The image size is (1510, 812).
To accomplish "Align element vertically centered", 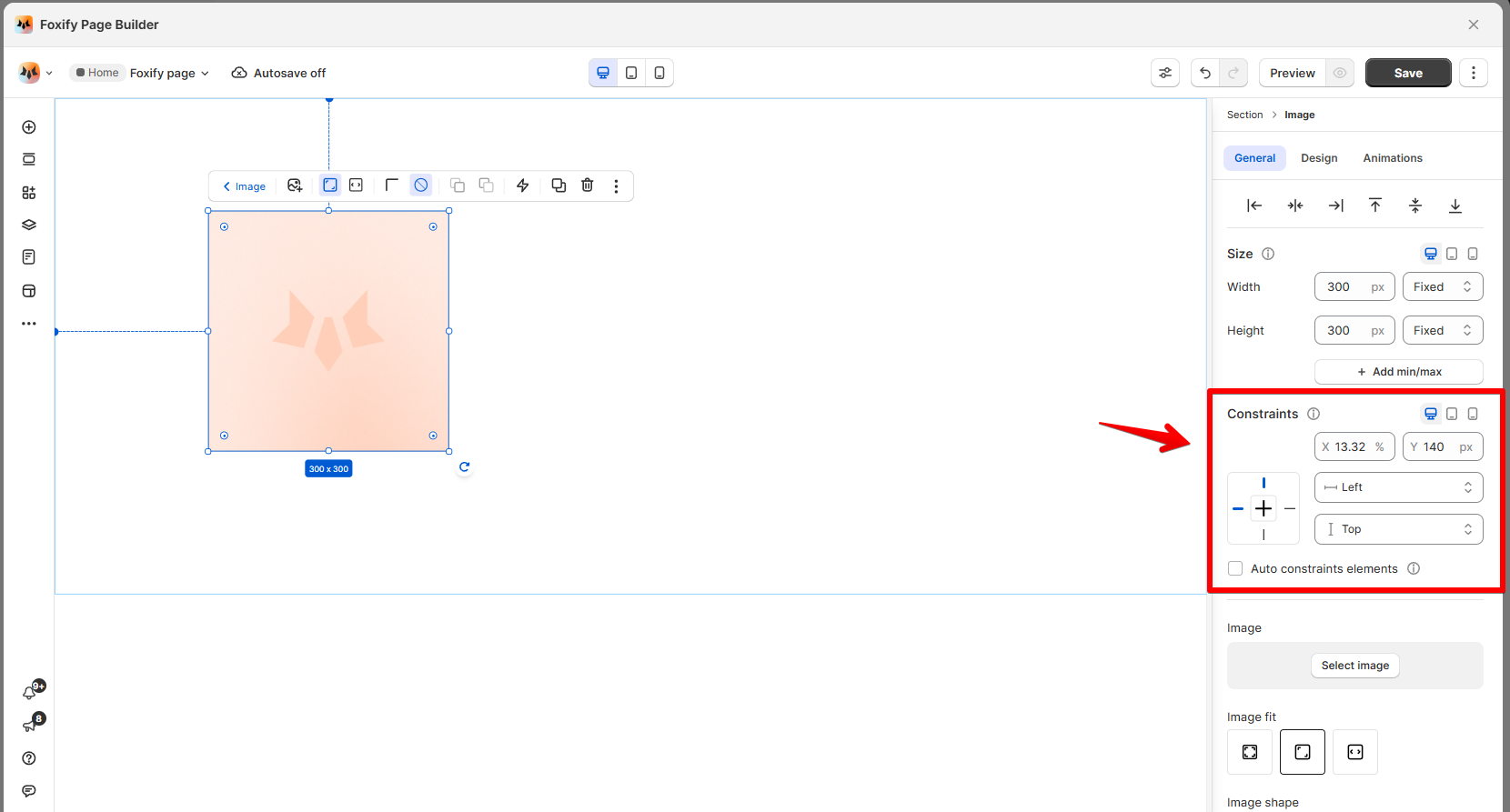I will click(x=1415, y=206).
